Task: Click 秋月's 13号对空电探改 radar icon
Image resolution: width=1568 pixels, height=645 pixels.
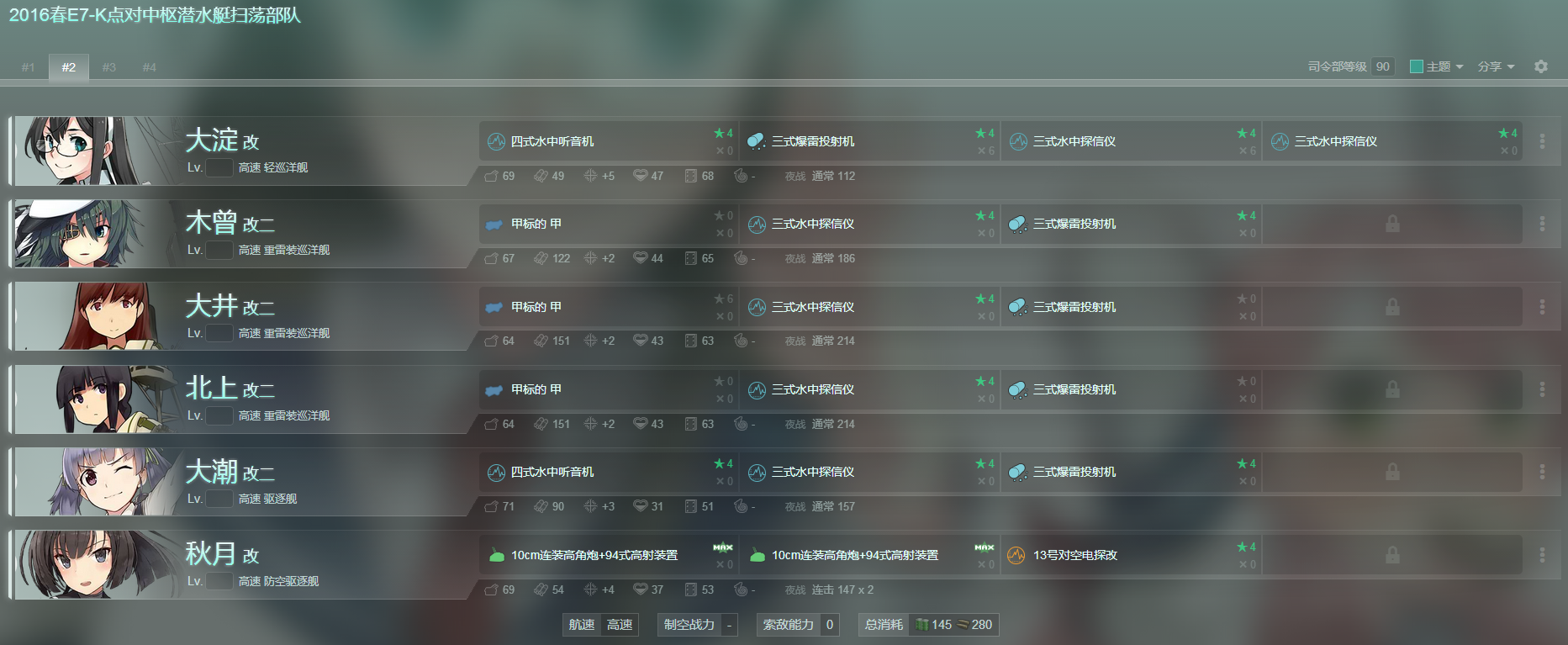Action: (1016, 555)
